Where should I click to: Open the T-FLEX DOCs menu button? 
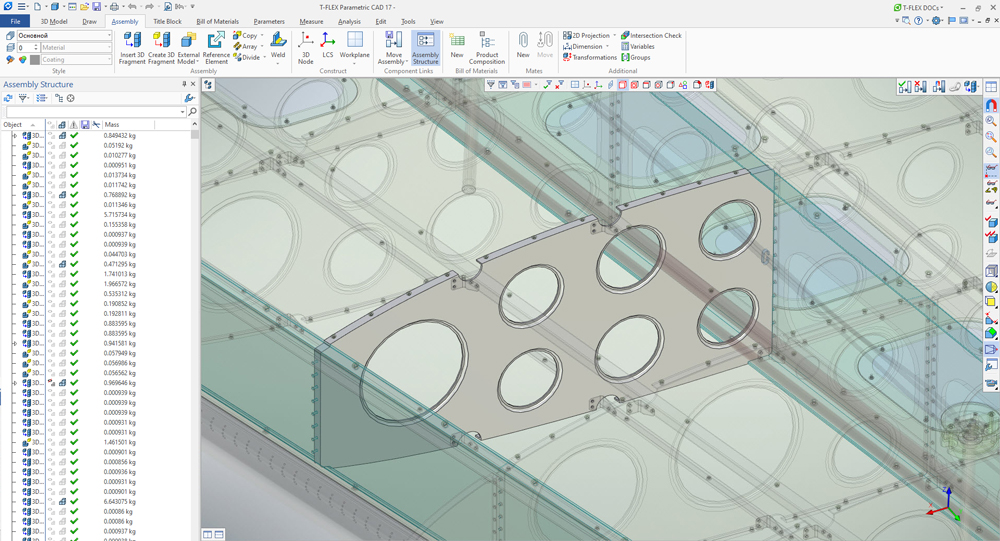click(x=919, y=8)
